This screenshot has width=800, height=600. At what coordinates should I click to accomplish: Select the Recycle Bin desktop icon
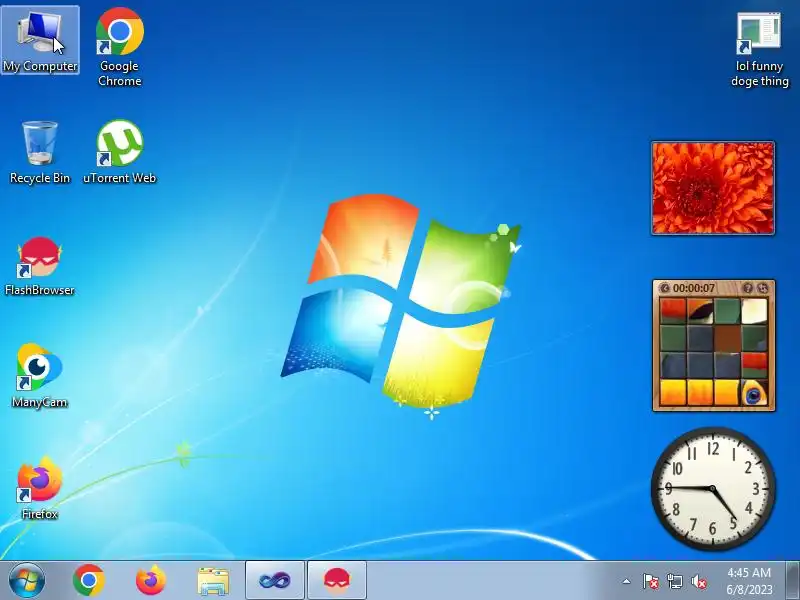pyautogui.click(x=40, y=152)
